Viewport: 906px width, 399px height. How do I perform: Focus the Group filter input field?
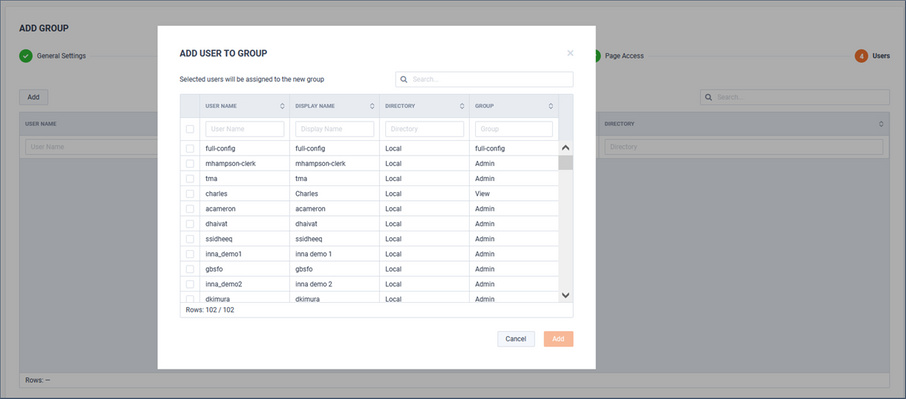tap(514, 129)
